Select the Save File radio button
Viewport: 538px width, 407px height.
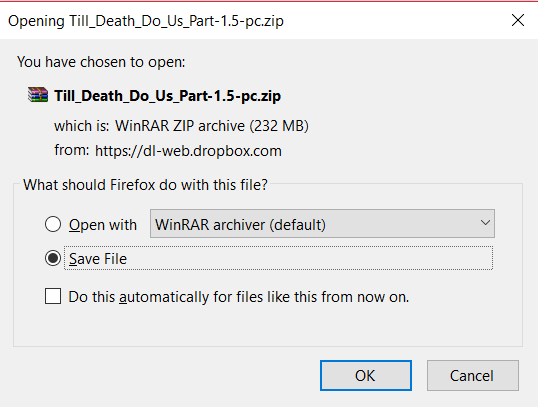tap(53, 258)
